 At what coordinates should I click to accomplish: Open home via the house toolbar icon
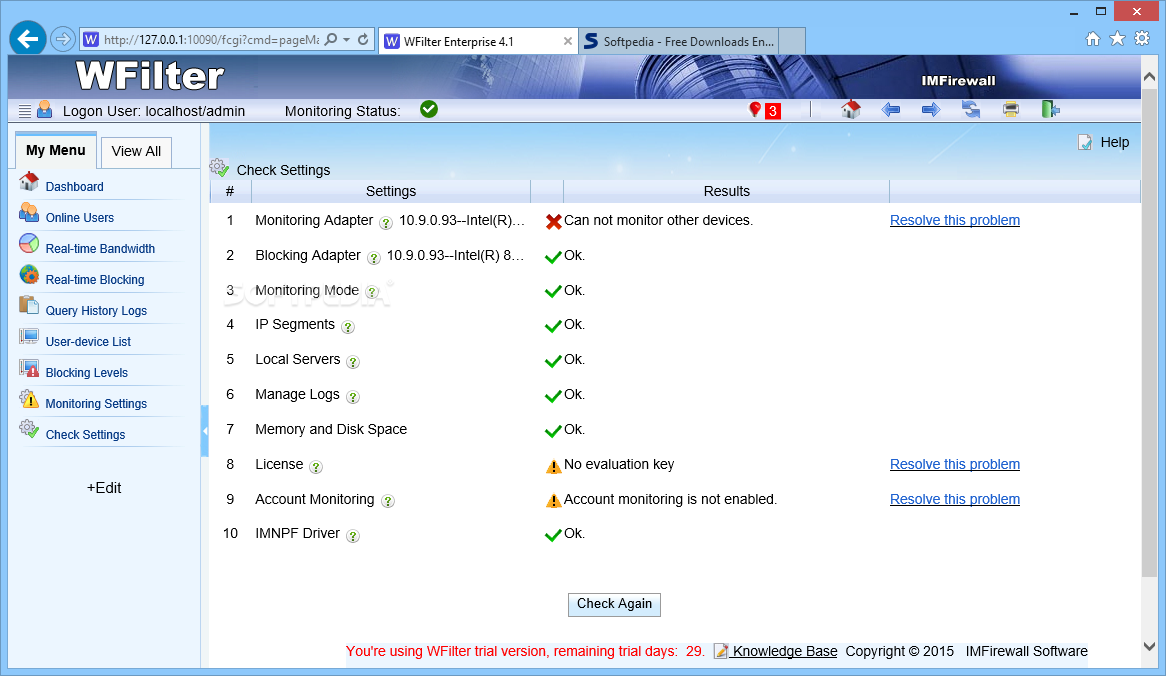click(851, 109)
